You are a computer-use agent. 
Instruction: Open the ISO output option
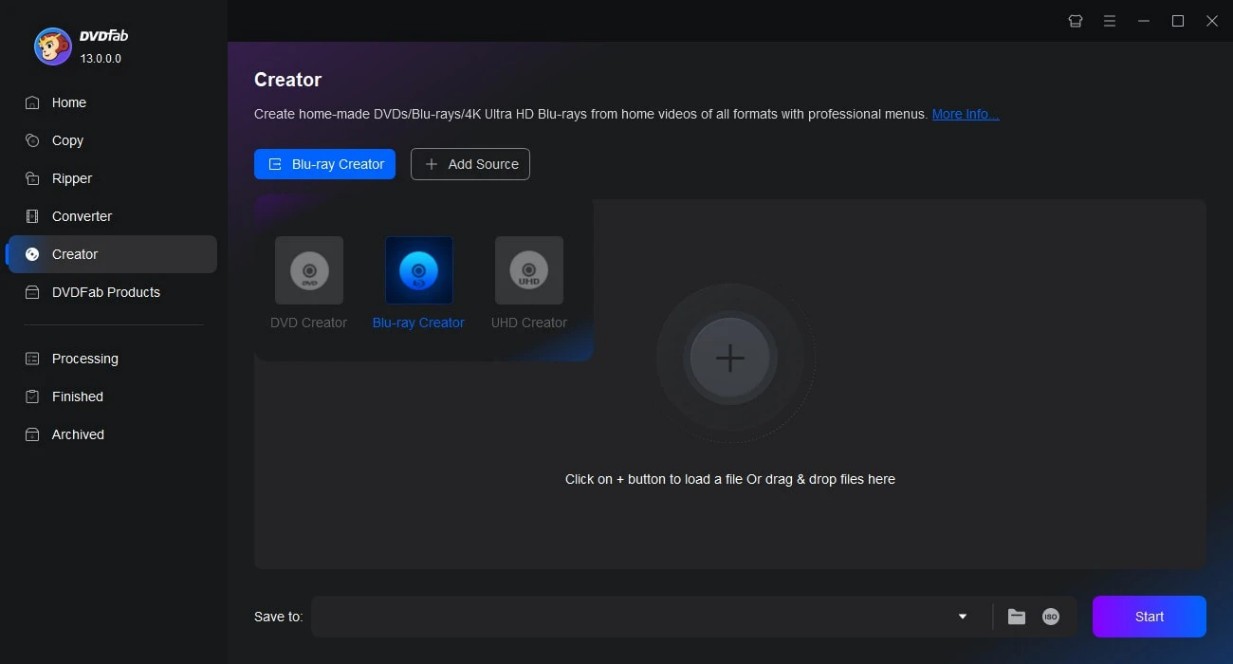pos(1050,617)
